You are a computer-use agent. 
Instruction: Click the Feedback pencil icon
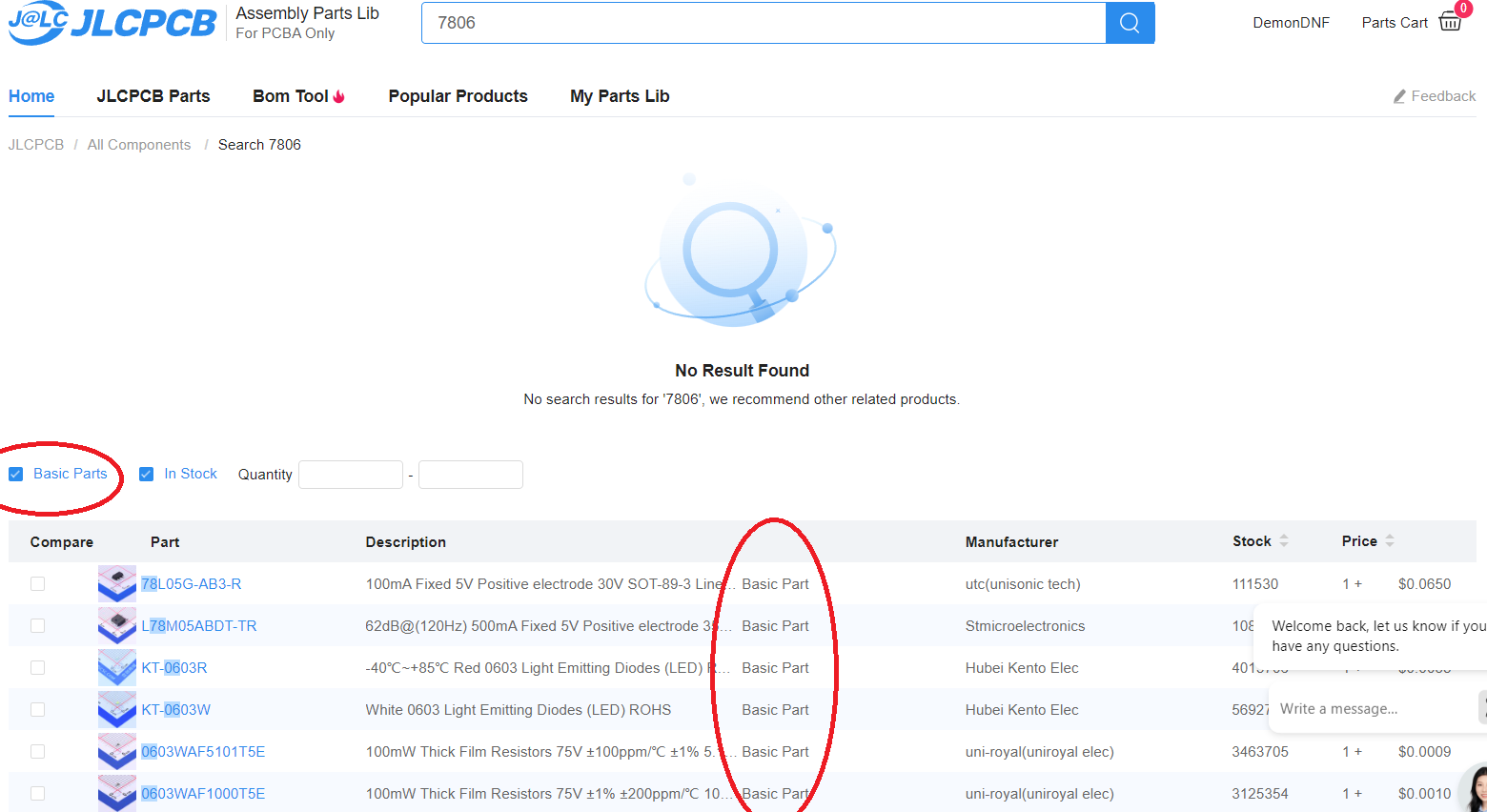point(1399,96)
